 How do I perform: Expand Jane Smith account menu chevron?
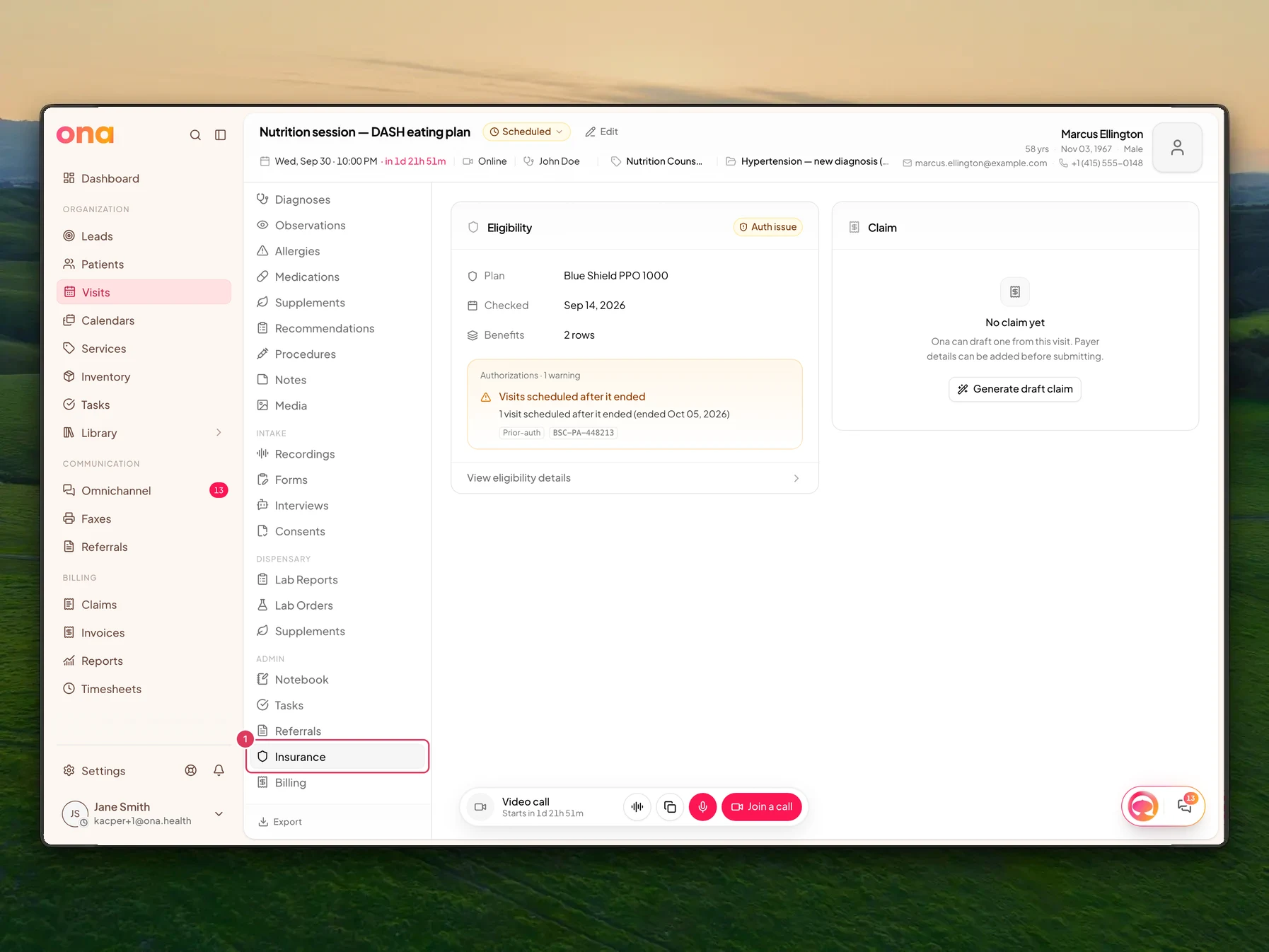pyautogui.click(x=219, y=814)
